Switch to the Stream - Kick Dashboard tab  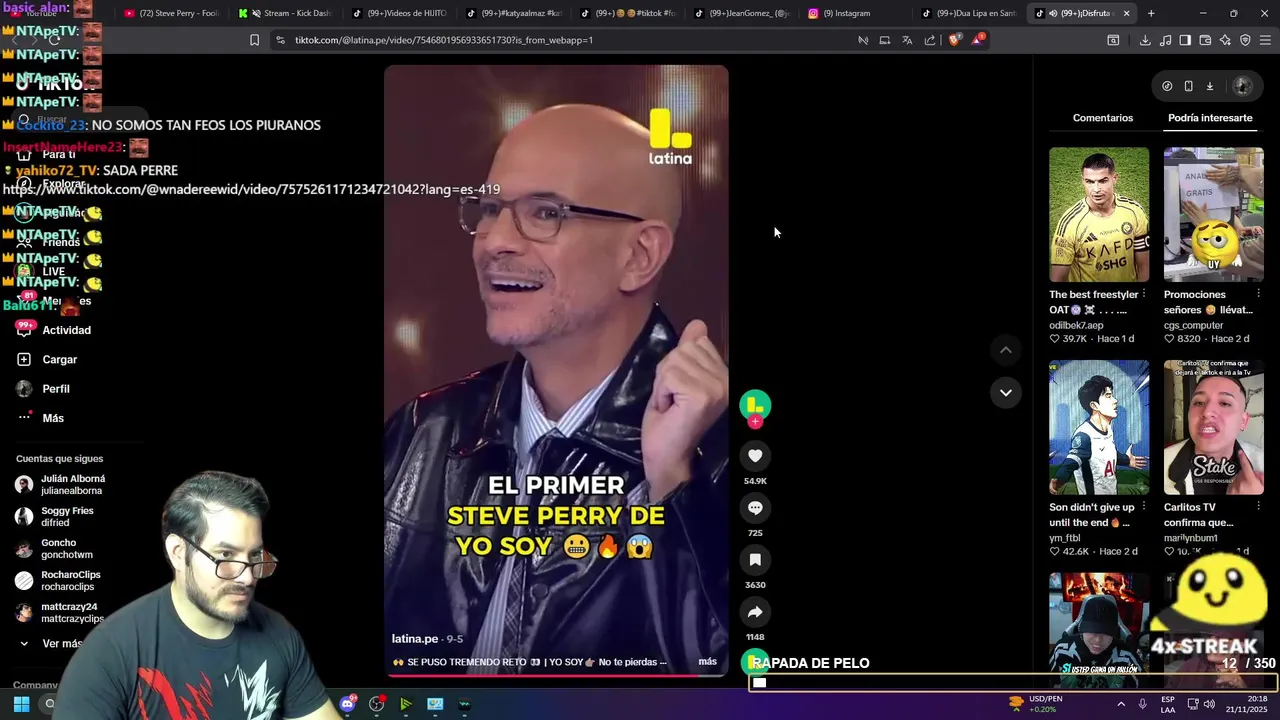pos(285,13)
